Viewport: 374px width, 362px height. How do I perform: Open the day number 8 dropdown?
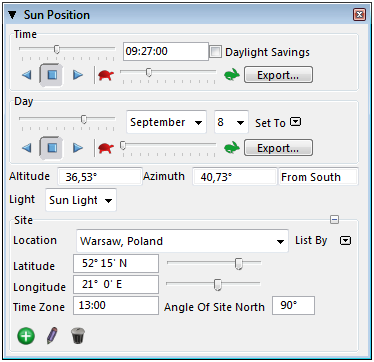point(231,122)
